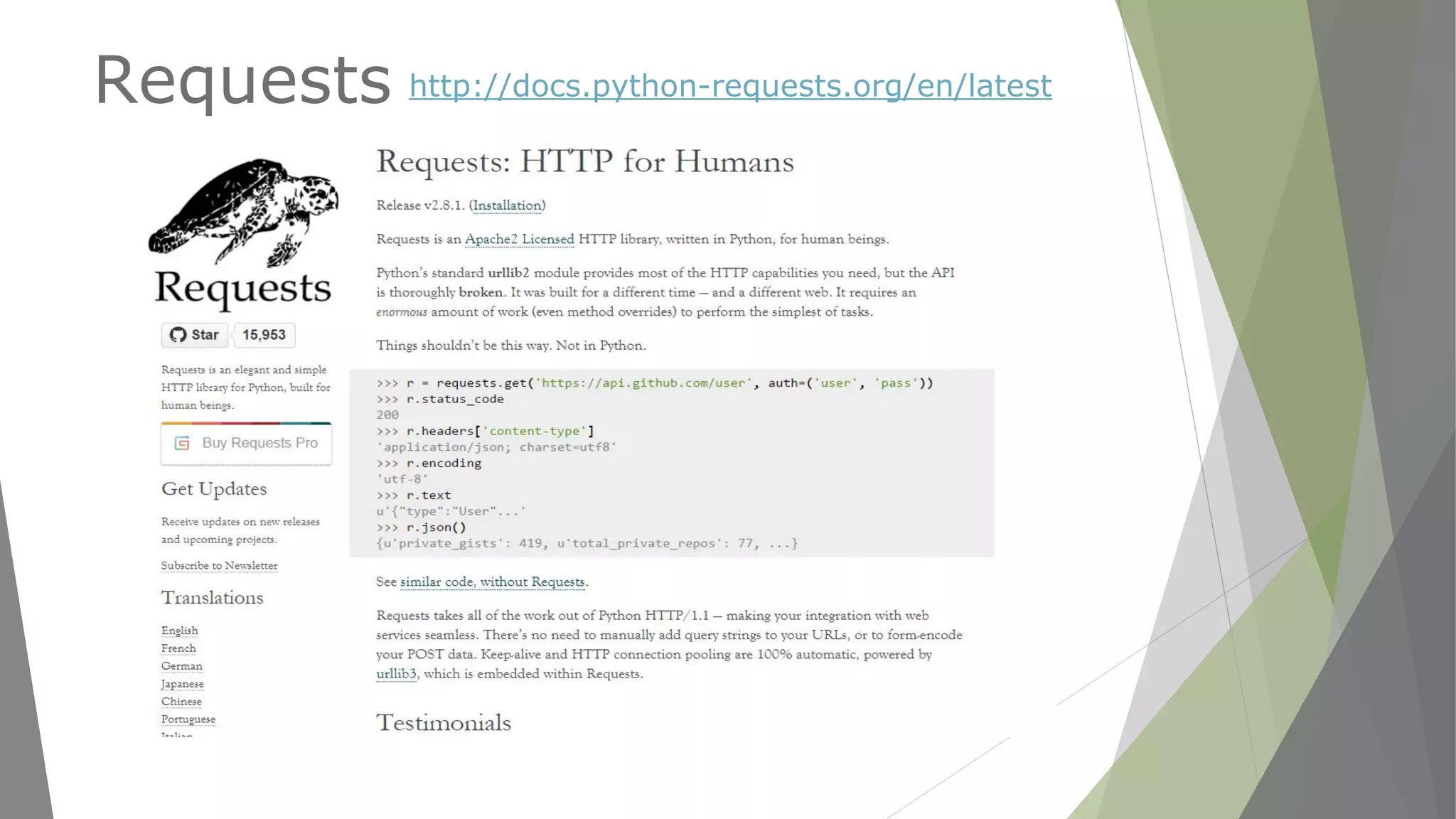
Task: Open 'similar code, without Requests' link
Action: click(493, 582)
